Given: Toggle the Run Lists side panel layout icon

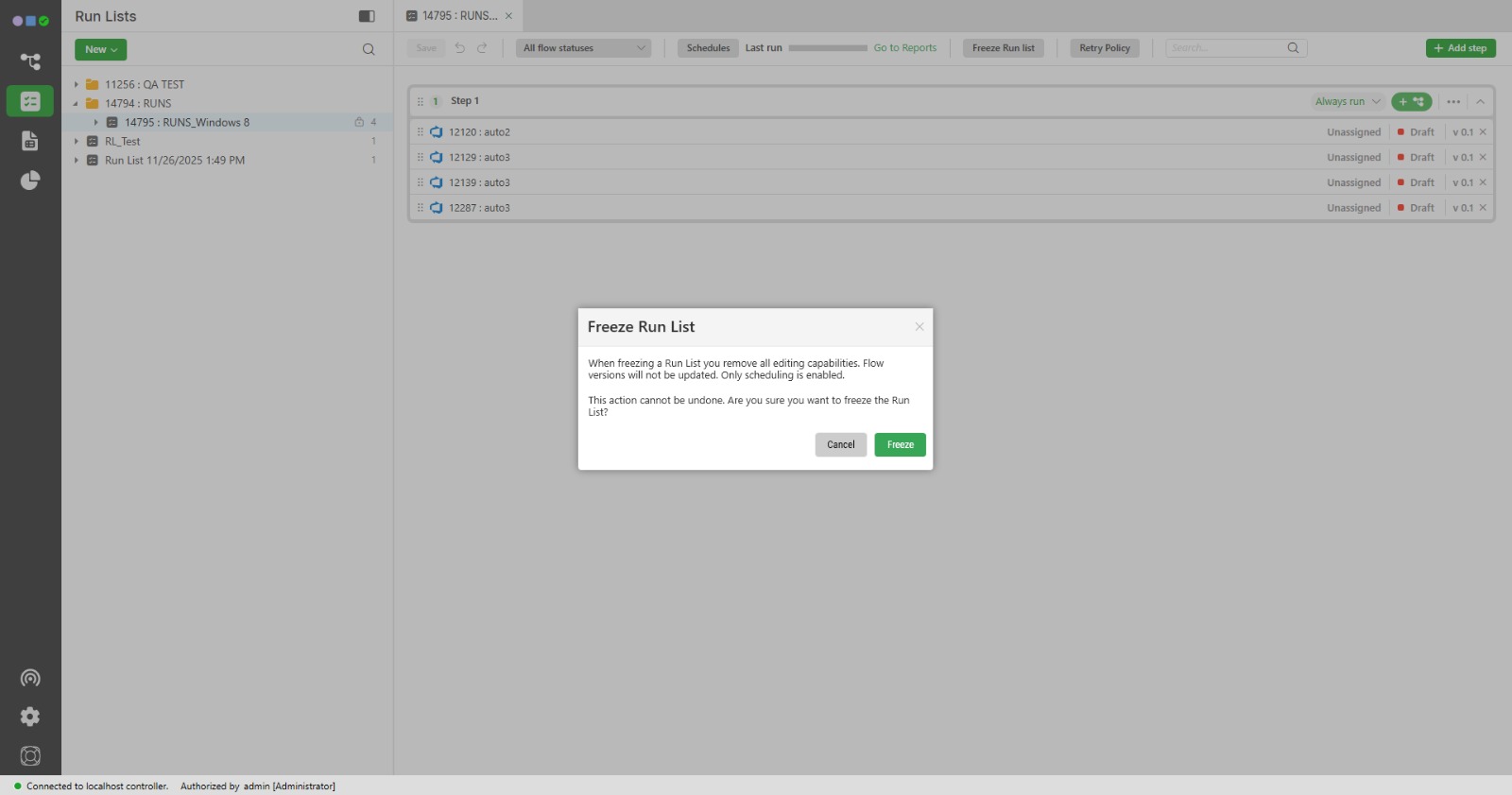Looking at the screenshot, I should tap(367, 16).
